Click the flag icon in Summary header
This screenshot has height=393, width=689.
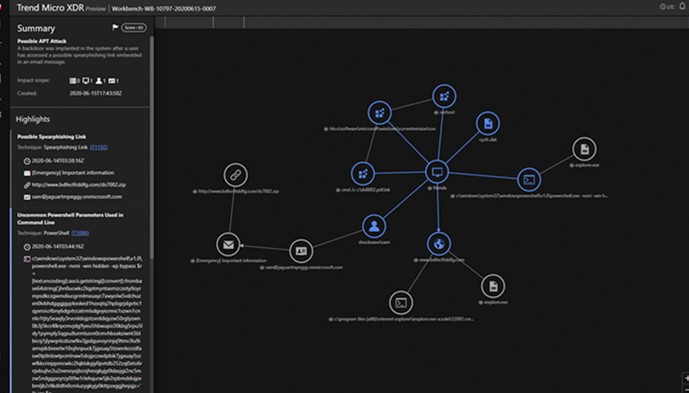pyautogui.click(x=115, y=28)
